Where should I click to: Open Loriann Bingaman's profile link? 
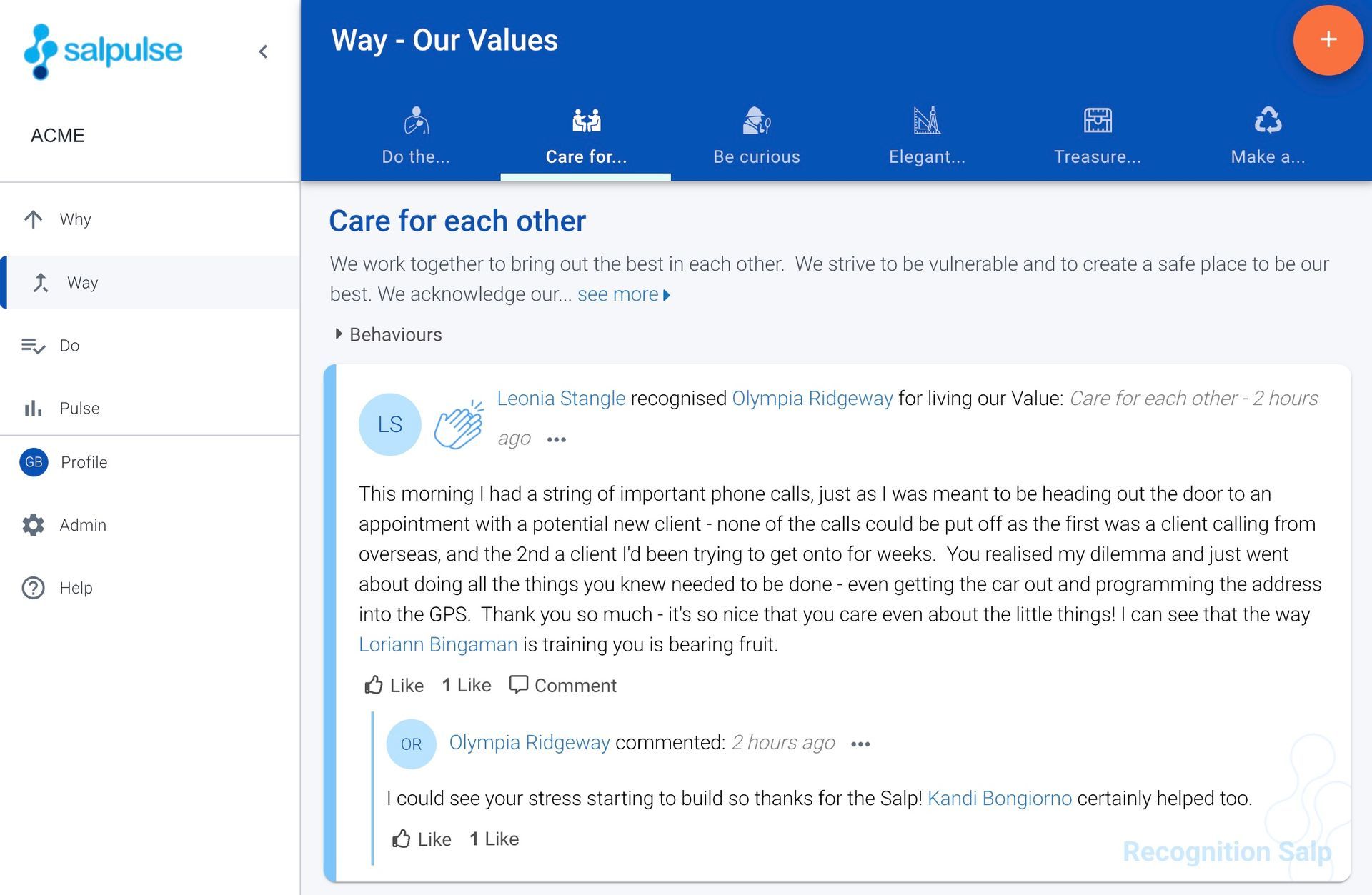[x=437, y=644]
